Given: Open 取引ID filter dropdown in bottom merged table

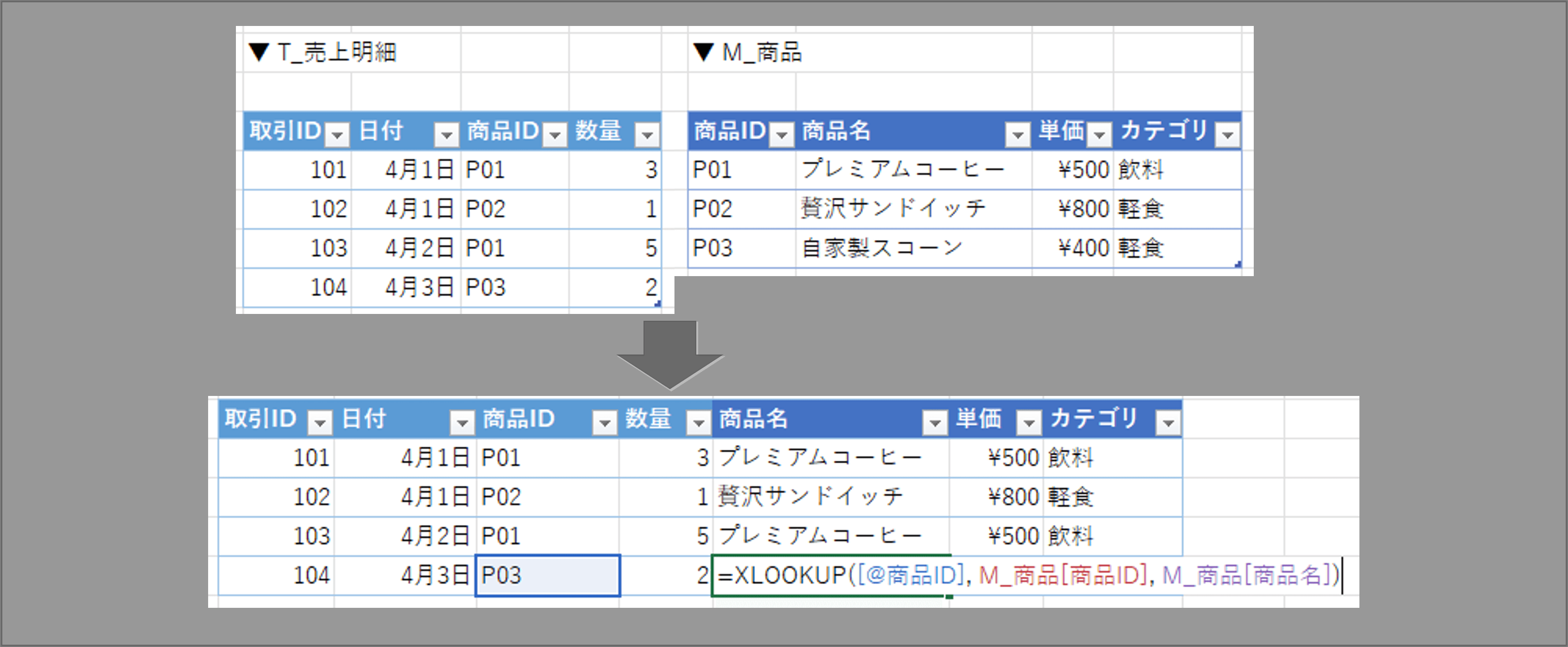Looking at the screenshot, I should point(320,422).
